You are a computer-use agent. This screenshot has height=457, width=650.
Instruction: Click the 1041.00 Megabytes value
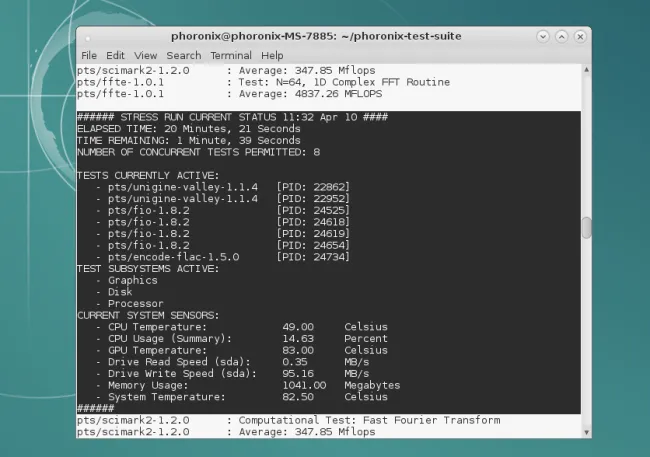[x=341, y=385]
